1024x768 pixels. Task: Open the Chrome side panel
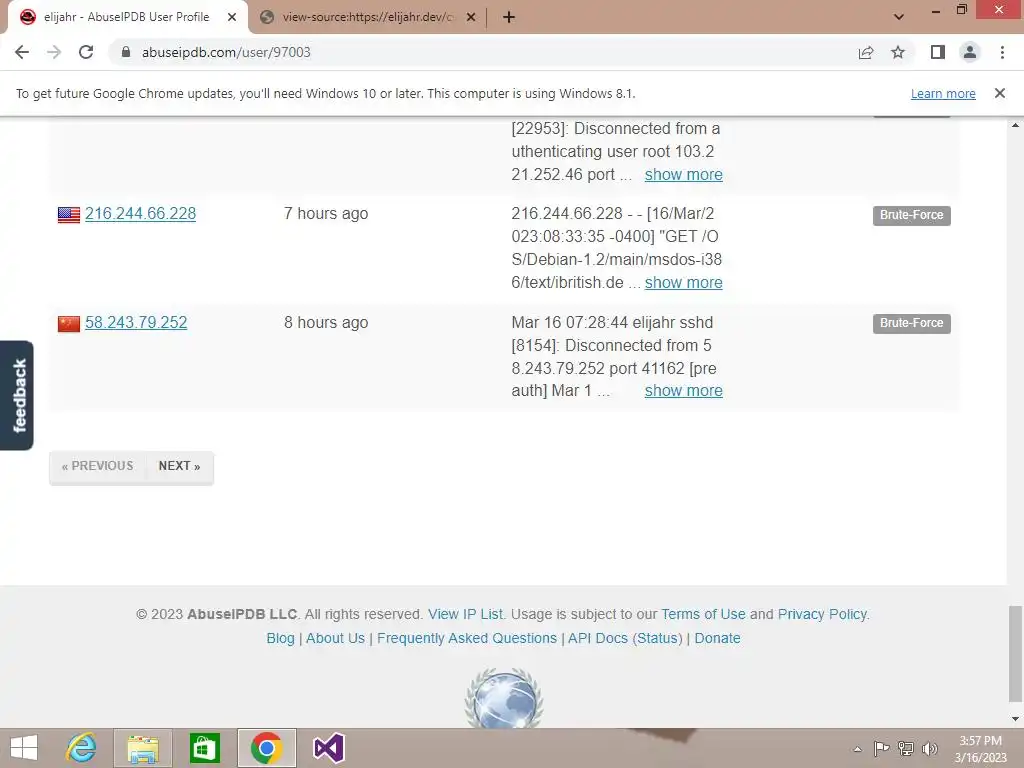938,52
